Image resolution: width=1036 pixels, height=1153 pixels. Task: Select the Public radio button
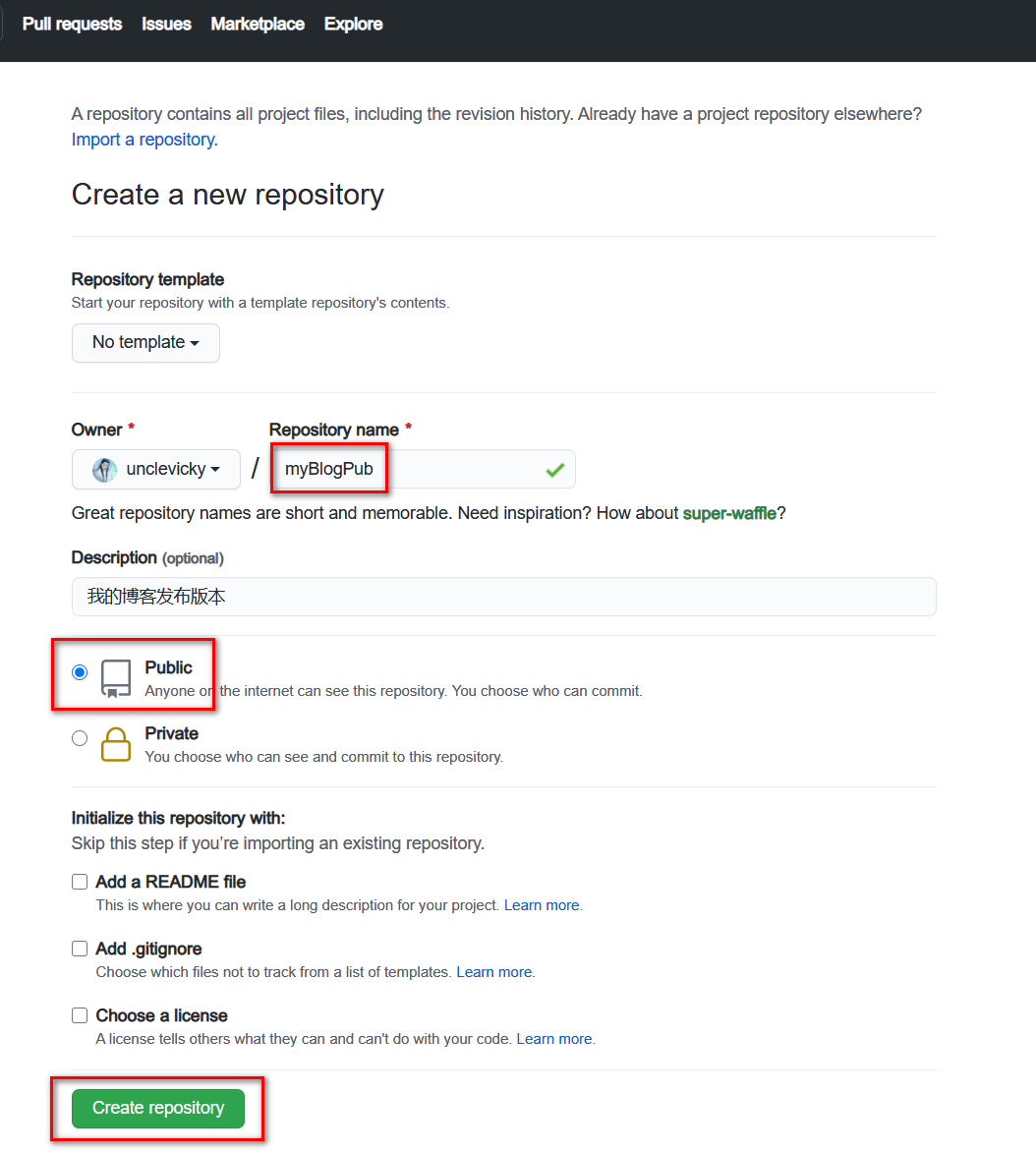click(80, 672)
